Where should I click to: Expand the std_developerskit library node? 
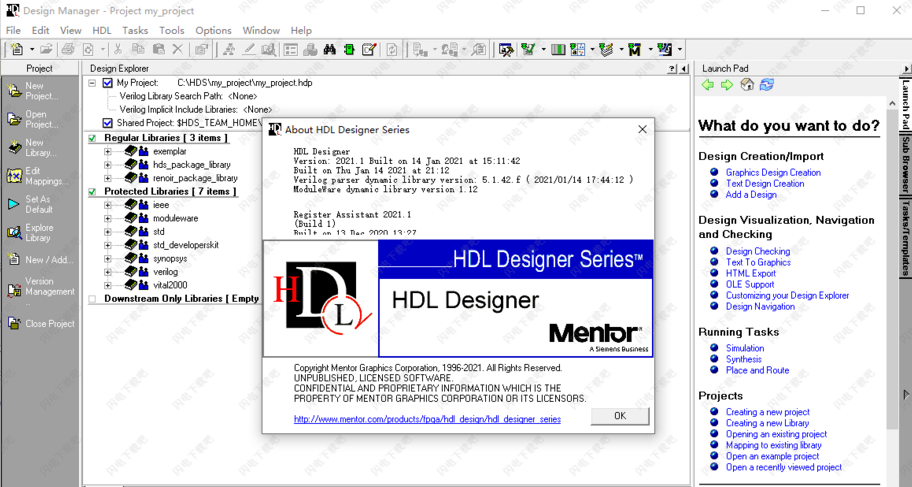(108, 245)
